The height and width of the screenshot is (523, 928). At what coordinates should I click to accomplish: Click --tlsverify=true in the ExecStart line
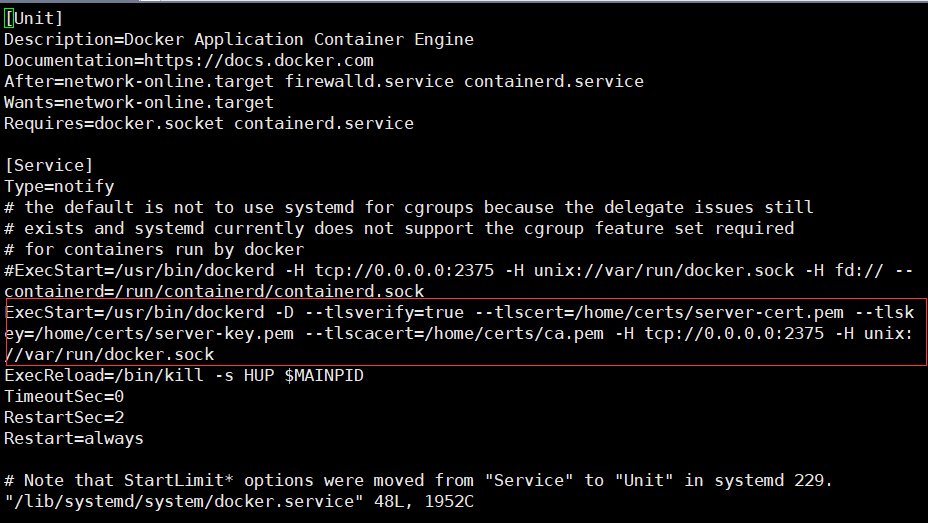pyautogui.click(x=385, y=312)
